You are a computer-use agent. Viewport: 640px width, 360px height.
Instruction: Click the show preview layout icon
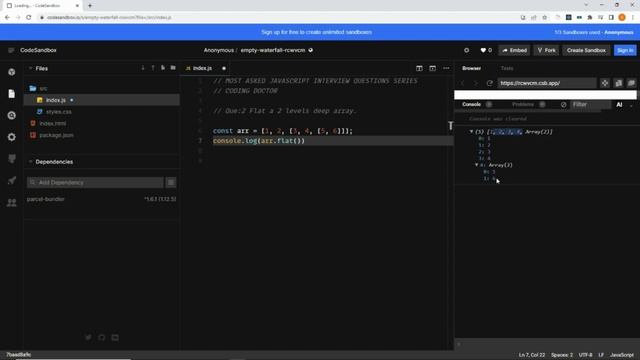pyautogui.click(x=433, y=68)
